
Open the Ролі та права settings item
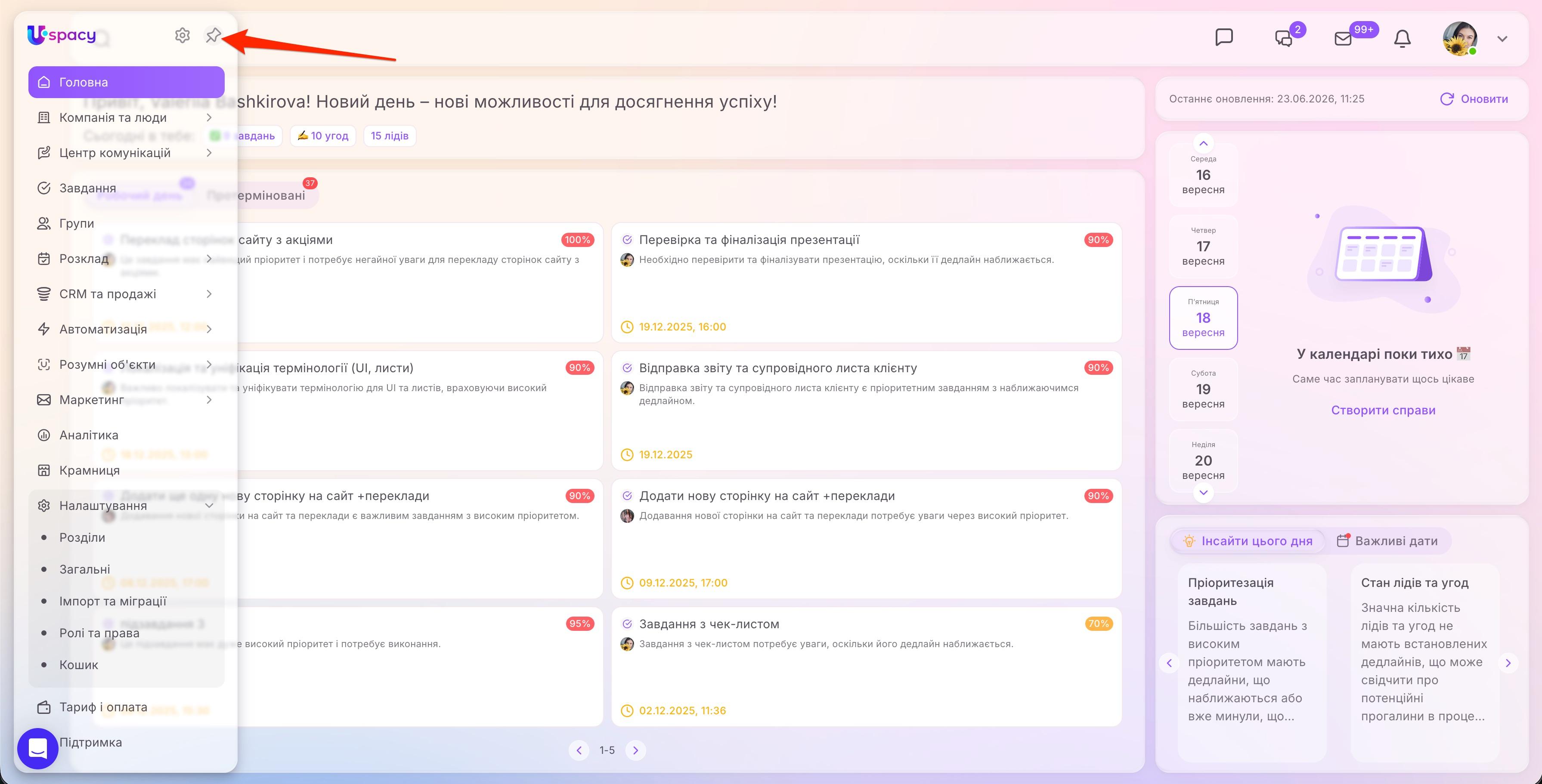coord(126,633)
